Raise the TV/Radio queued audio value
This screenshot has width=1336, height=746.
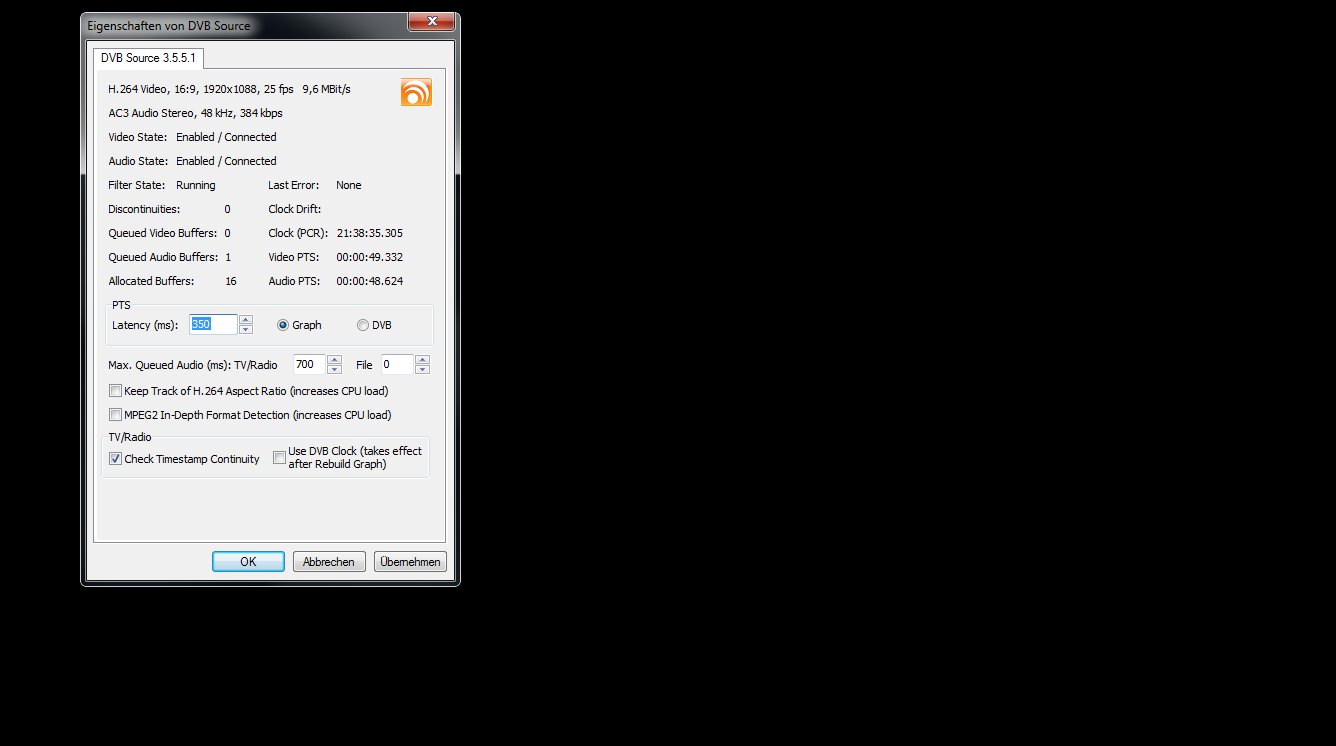click(335, 360)
